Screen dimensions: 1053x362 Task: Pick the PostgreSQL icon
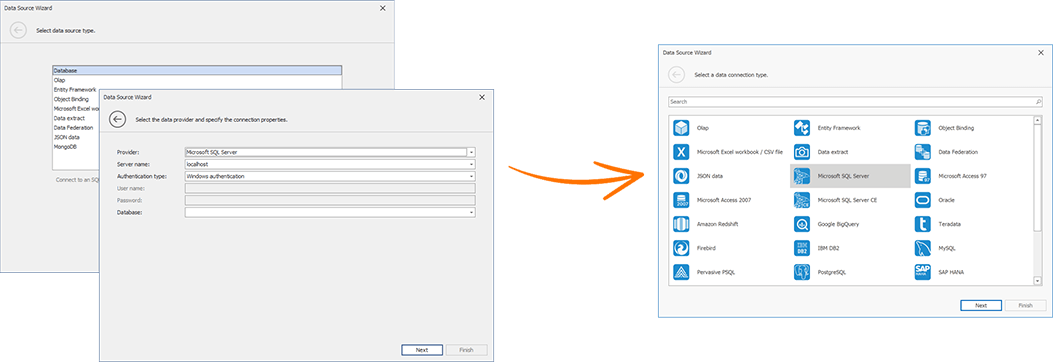(x=802, y=272)
